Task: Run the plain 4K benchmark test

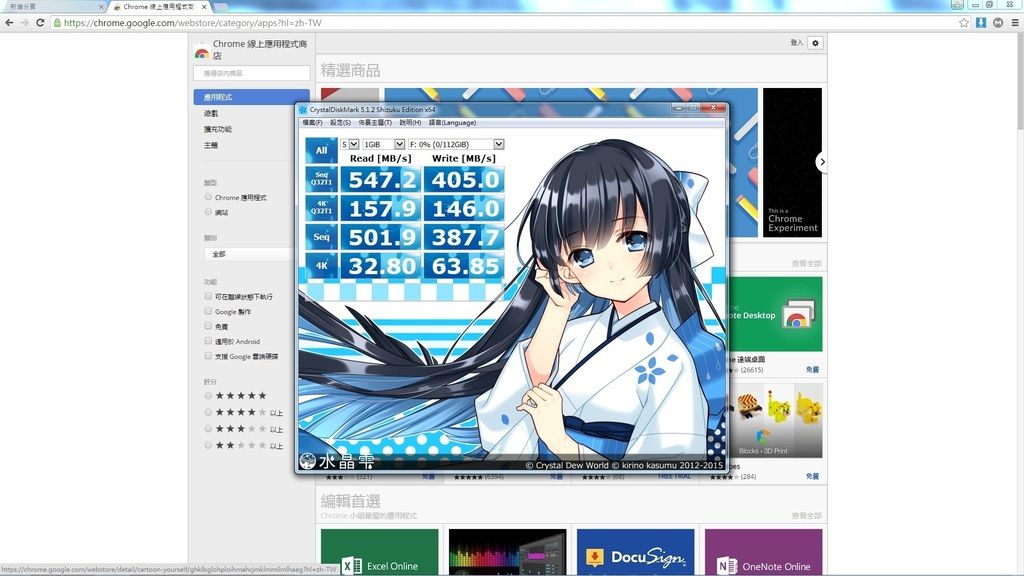Action: coord(321,265)
